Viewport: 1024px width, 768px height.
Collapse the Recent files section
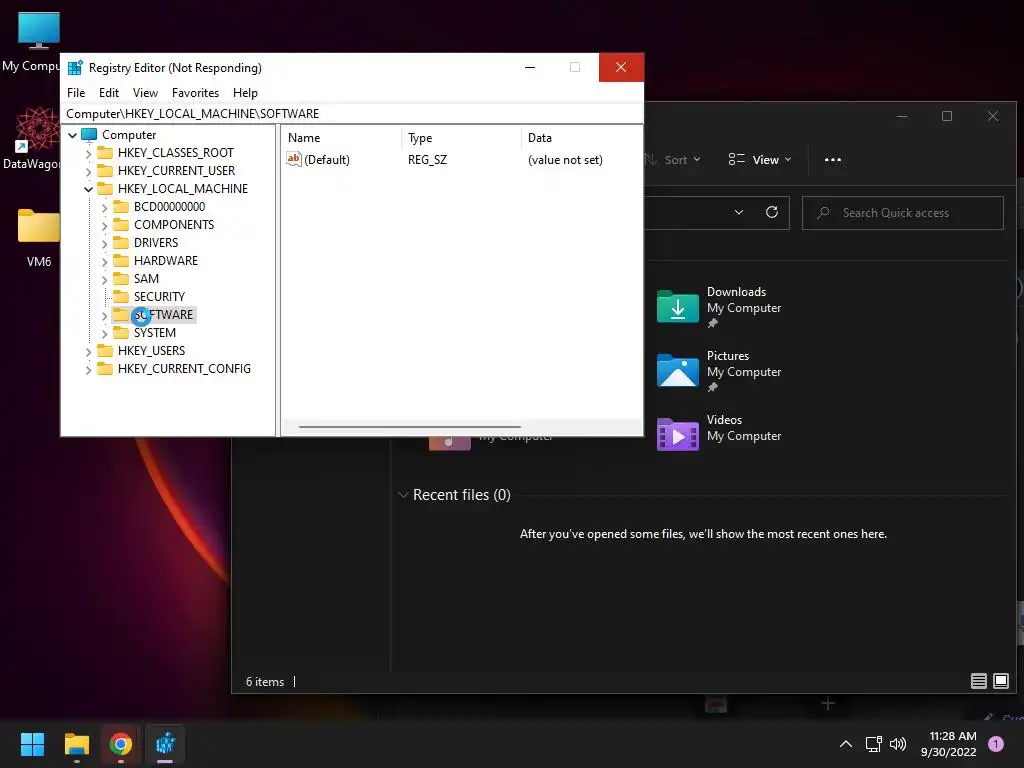pyautogui.click(x=403, y=495)
